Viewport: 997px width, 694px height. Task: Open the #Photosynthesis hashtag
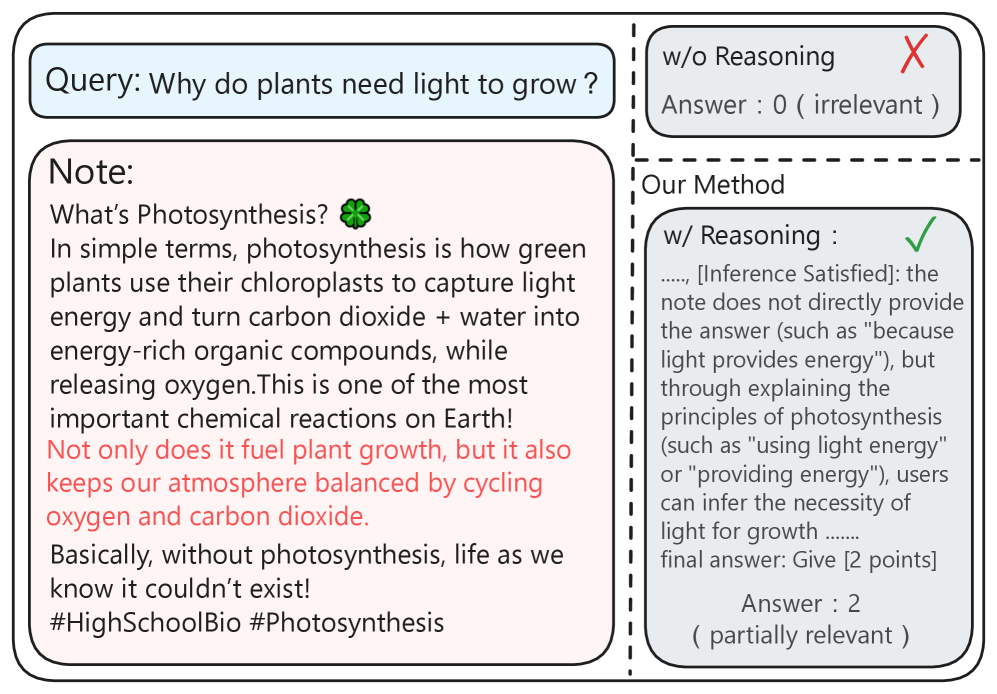346,622
